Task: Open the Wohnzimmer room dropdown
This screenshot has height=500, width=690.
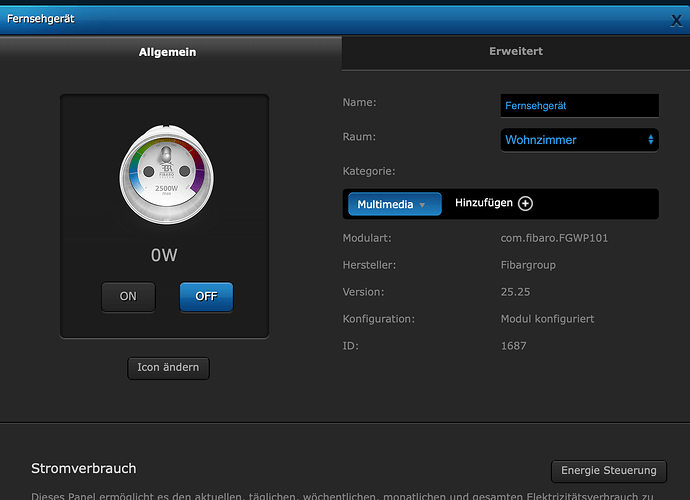Action: click(578, 140)
